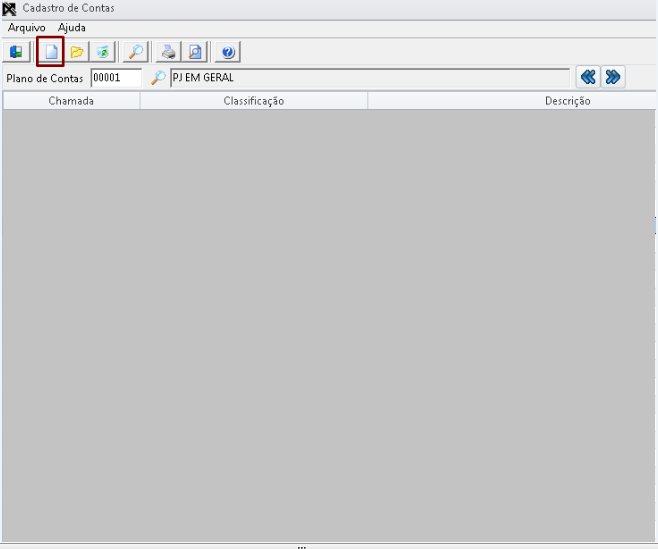Click the Cadastro de Contas window icon

[9, 9]
